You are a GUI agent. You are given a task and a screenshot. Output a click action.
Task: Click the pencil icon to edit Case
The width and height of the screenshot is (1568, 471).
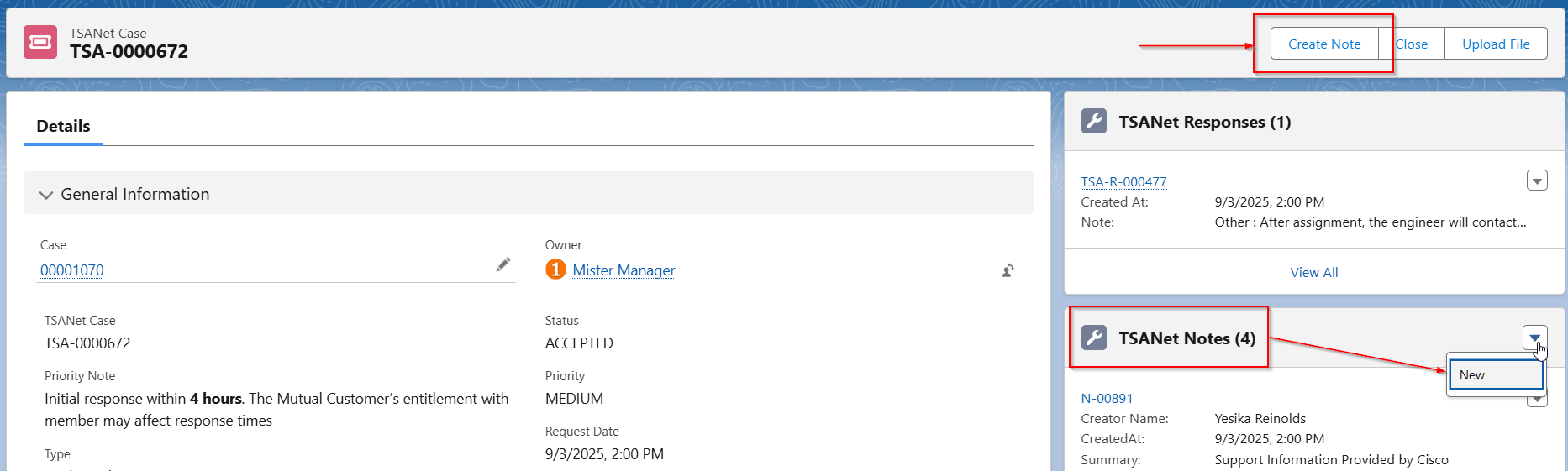[503, 265]
